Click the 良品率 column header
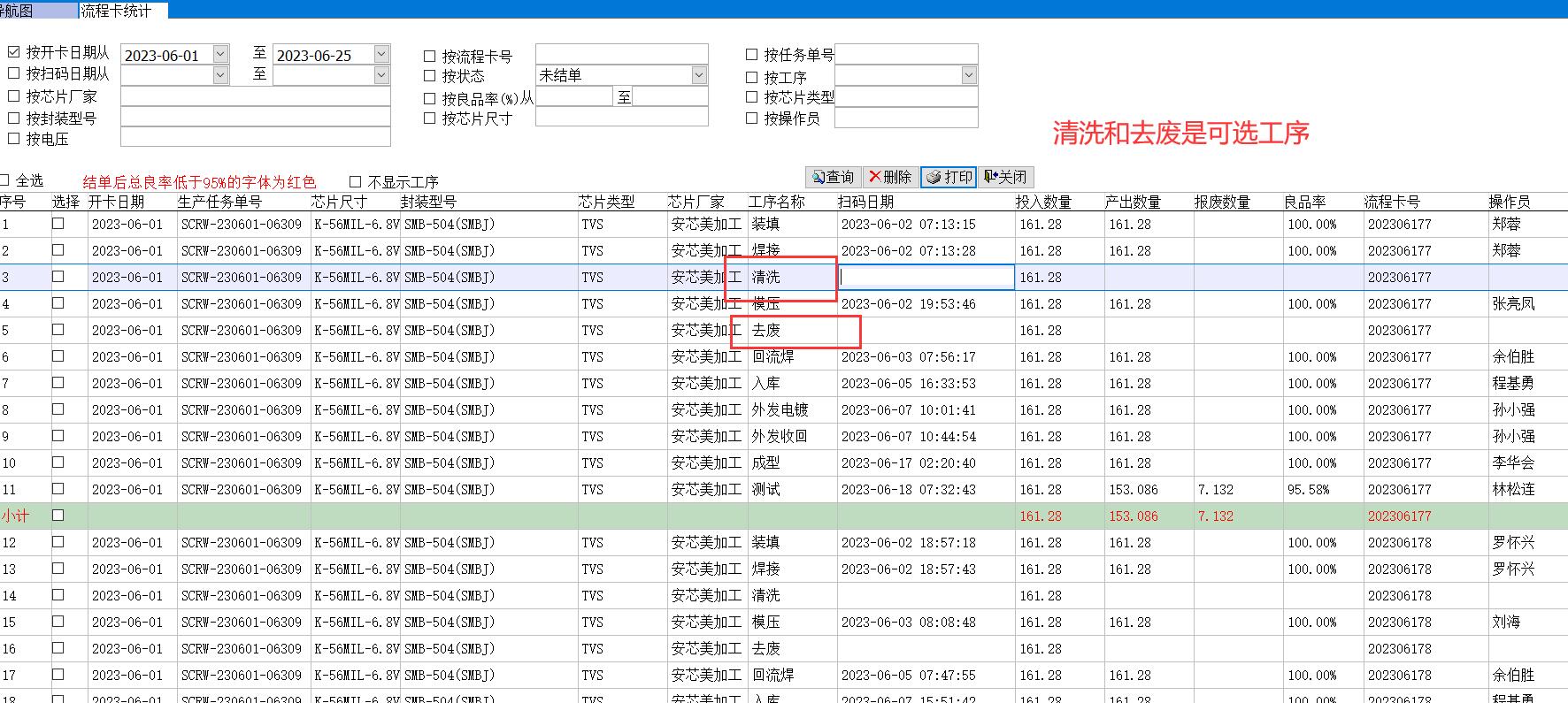 point(1304,202)
